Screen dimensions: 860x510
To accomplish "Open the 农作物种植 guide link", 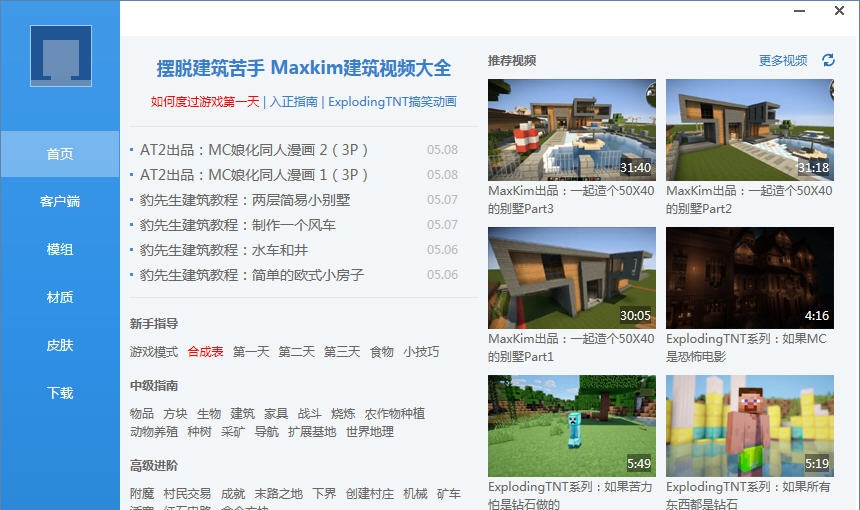I will [395, 413].
